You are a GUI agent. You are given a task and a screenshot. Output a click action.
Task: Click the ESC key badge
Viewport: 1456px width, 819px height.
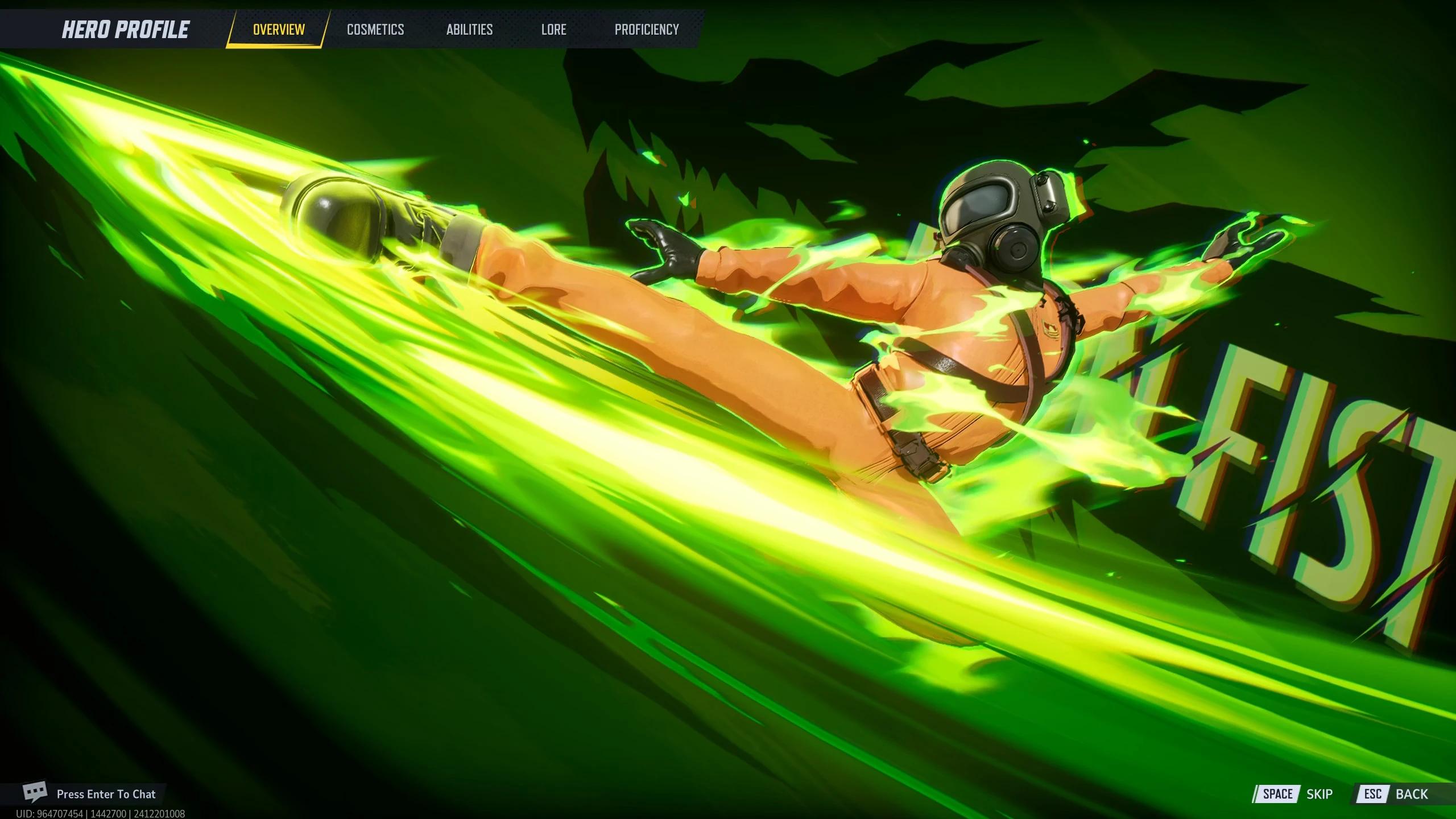click(x=1372, y=794)
